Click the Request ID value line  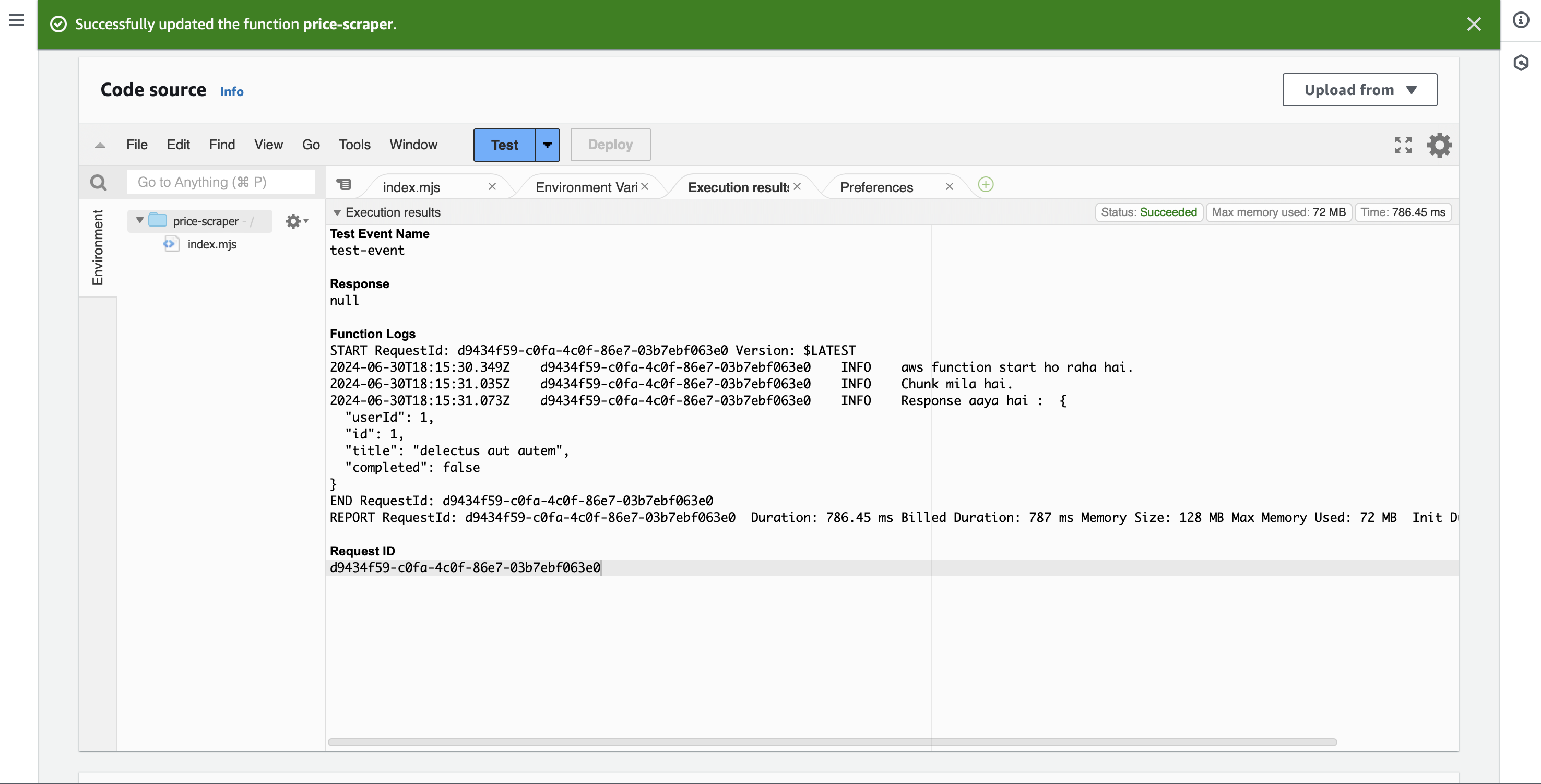[465, 567]
